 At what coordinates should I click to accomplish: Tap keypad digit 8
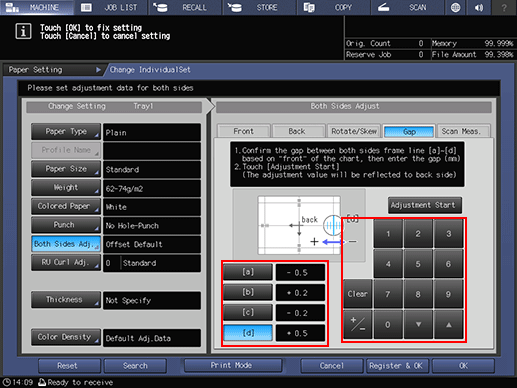[x=418, y=294]
